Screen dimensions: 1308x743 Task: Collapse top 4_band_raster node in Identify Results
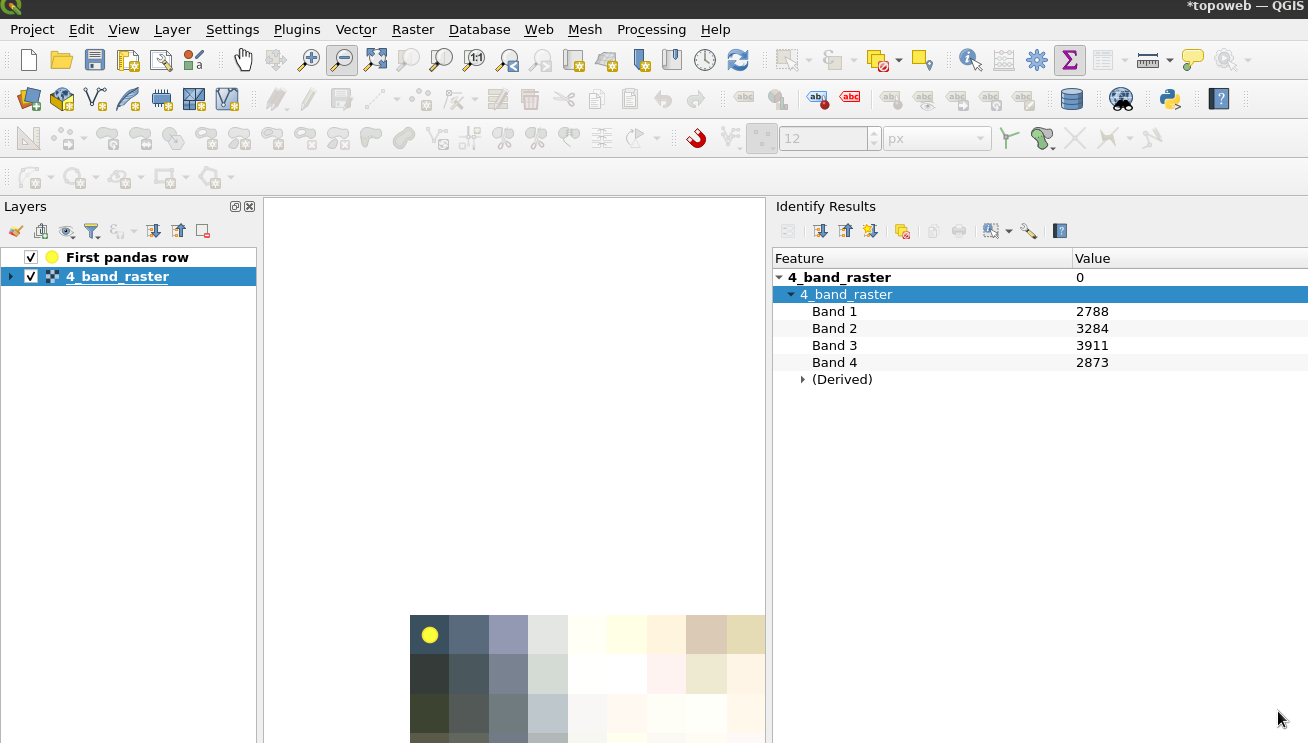point(779,277)
